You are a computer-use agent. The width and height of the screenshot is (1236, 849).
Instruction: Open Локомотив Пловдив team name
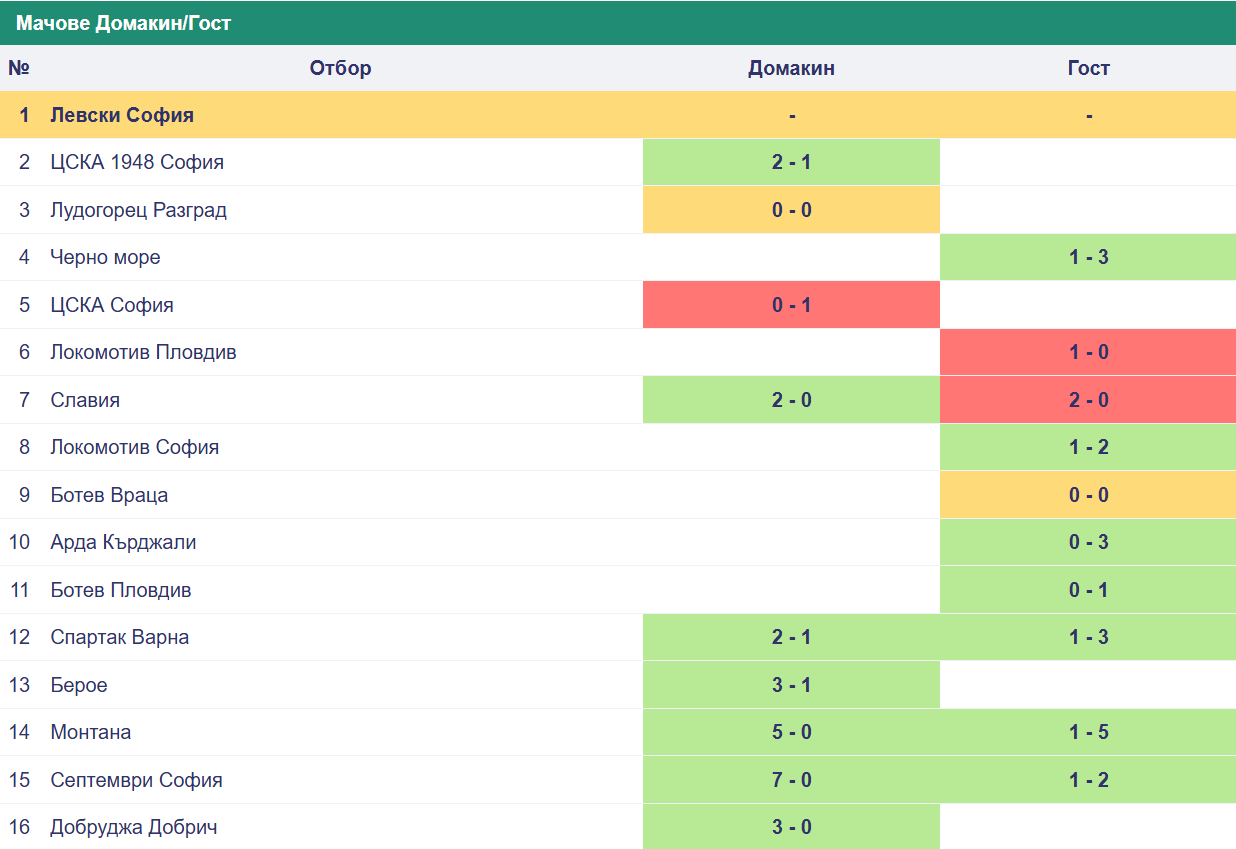coord(144,352)
